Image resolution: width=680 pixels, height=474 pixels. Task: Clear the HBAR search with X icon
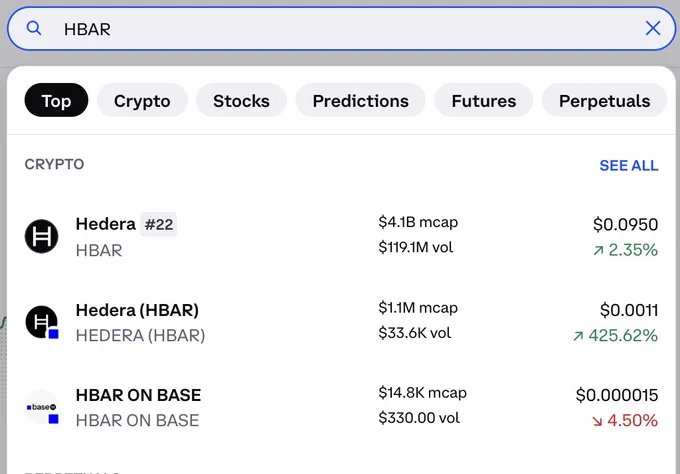click(x=653, y=29)
